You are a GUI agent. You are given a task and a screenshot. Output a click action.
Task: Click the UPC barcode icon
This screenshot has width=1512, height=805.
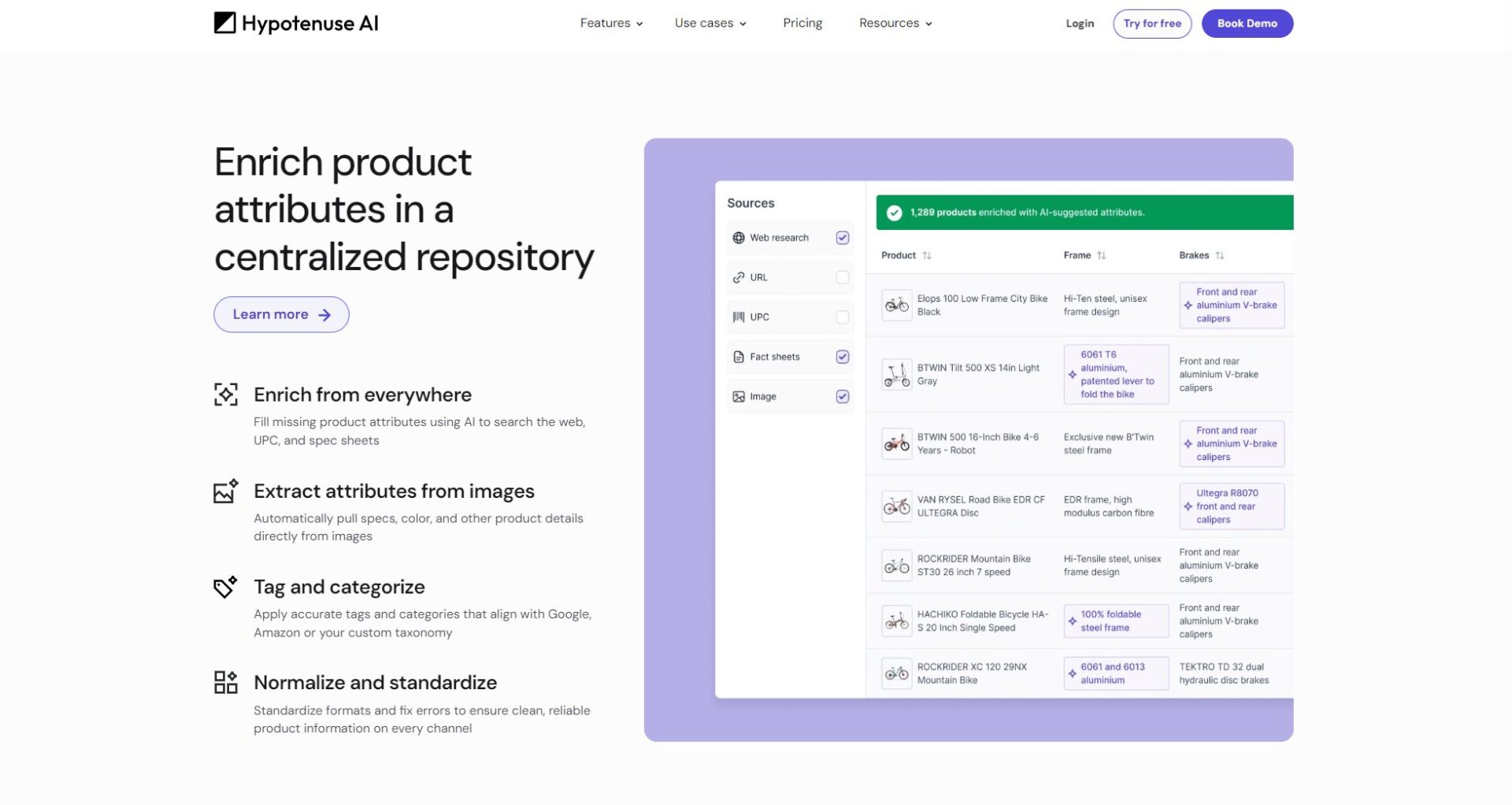[x=739, y=317]
